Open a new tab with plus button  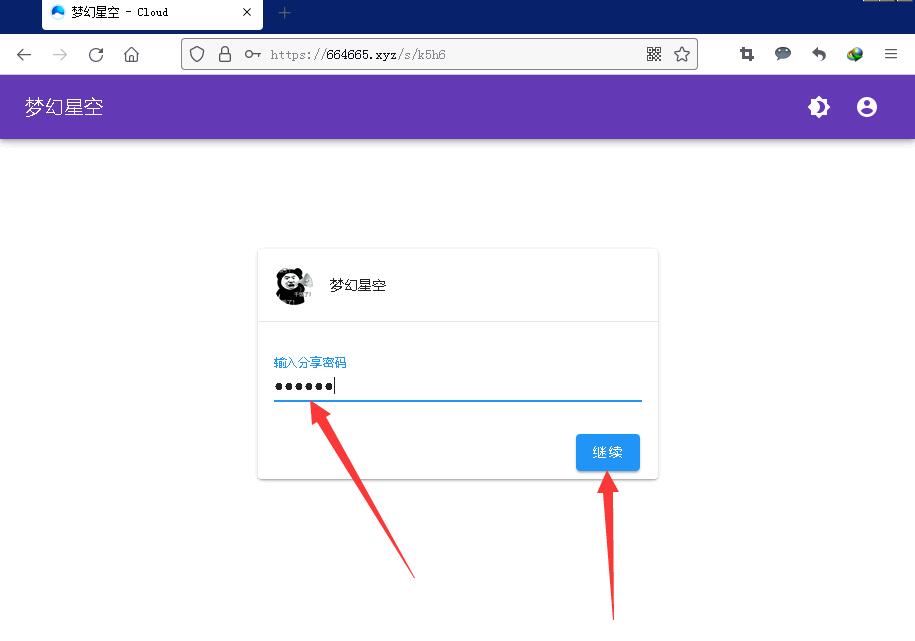(284, 13)
